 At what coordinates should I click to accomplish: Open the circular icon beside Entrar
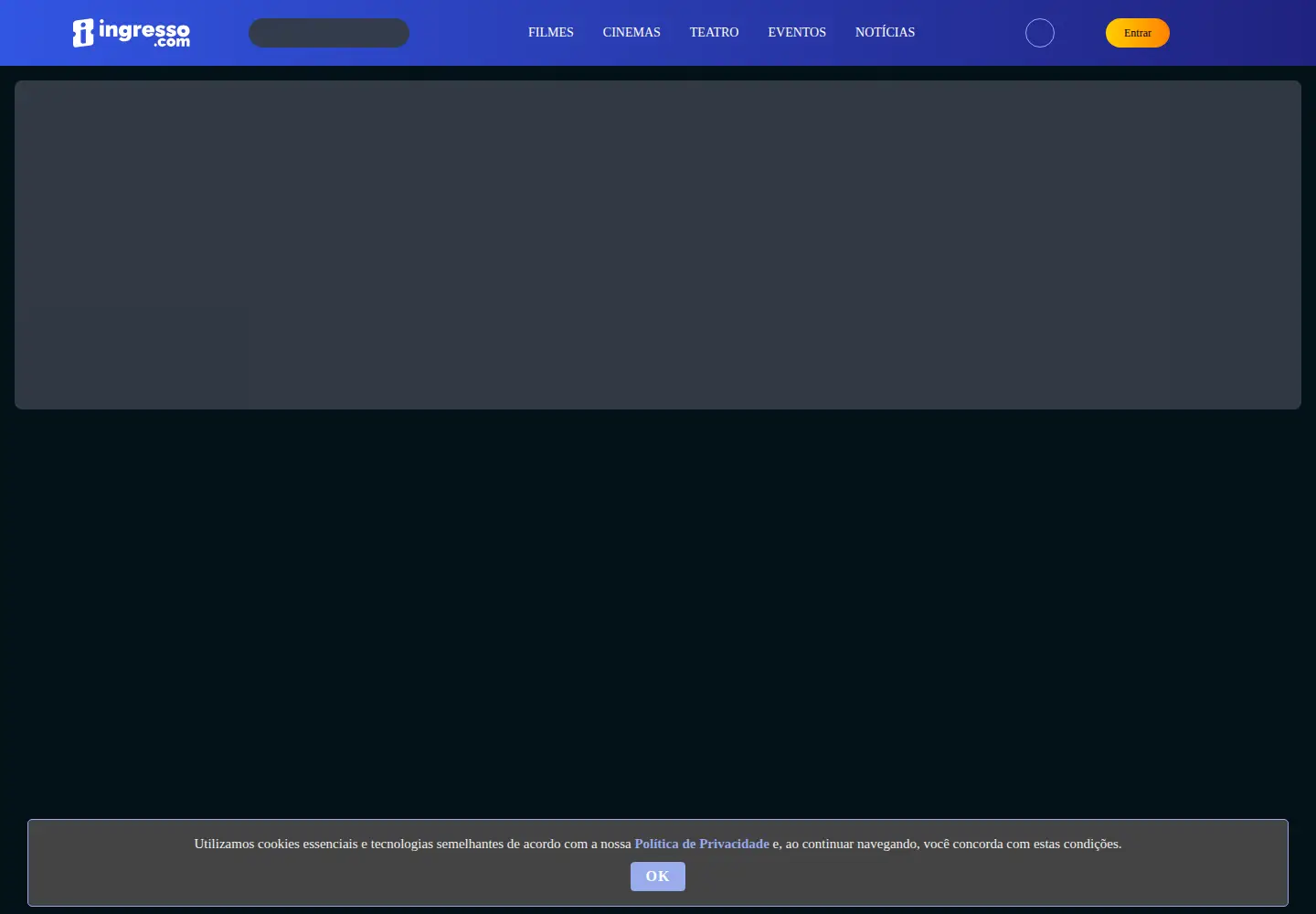click(1040, 33)
